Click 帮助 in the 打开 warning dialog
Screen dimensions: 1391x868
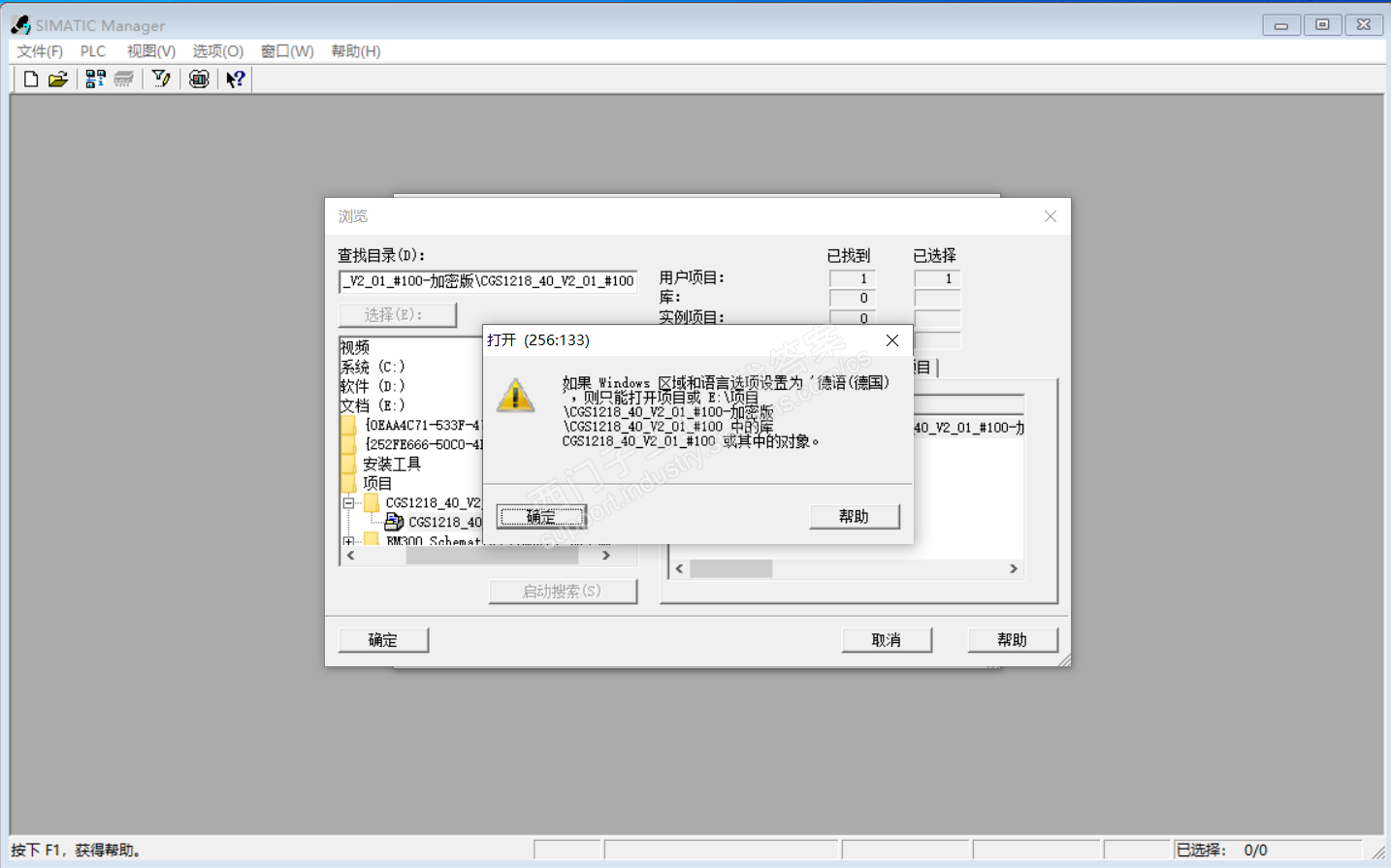855,517
